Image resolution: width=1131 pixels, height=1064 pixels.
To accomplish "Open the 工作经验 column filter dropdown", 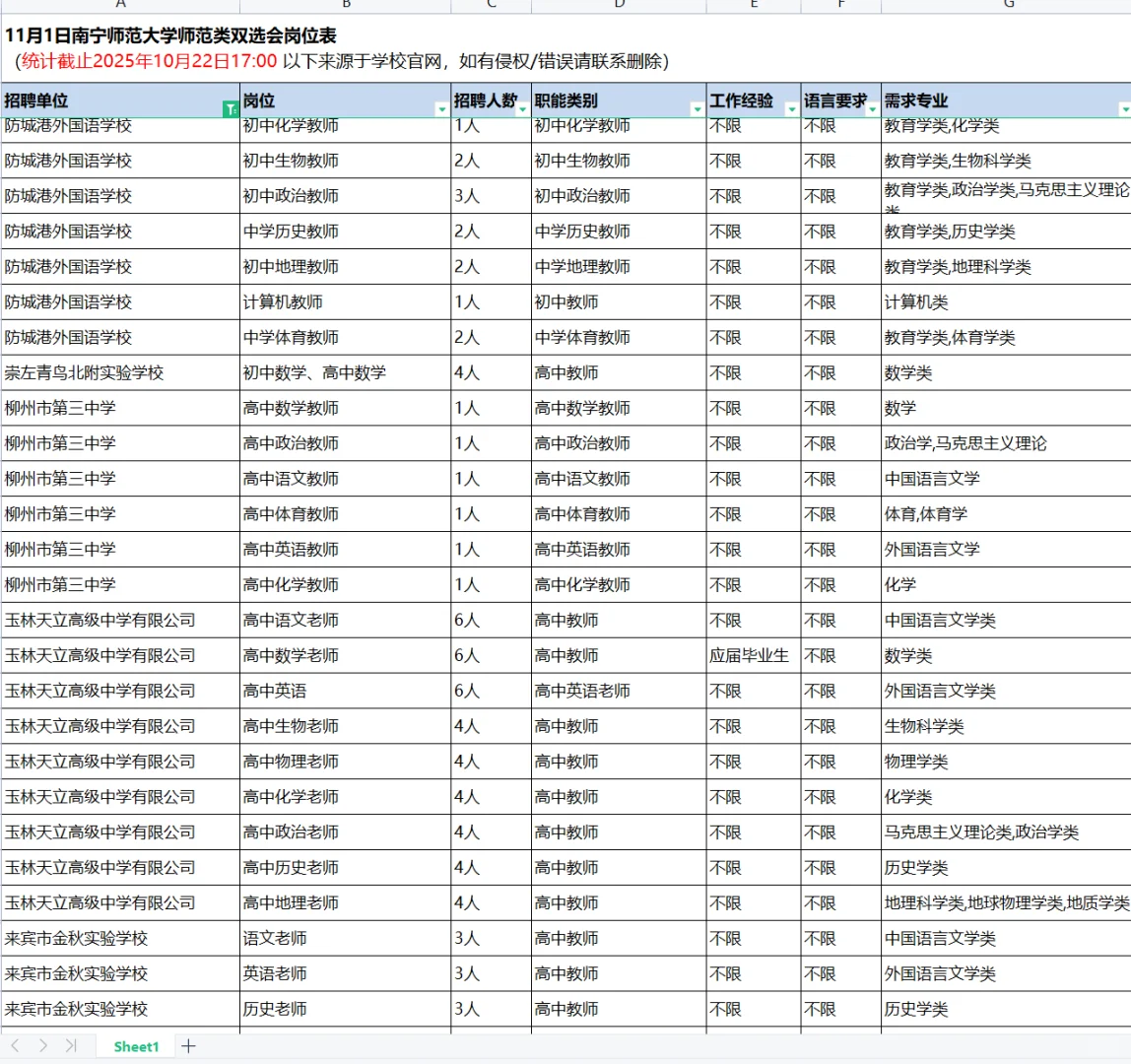I will (791, 109).
